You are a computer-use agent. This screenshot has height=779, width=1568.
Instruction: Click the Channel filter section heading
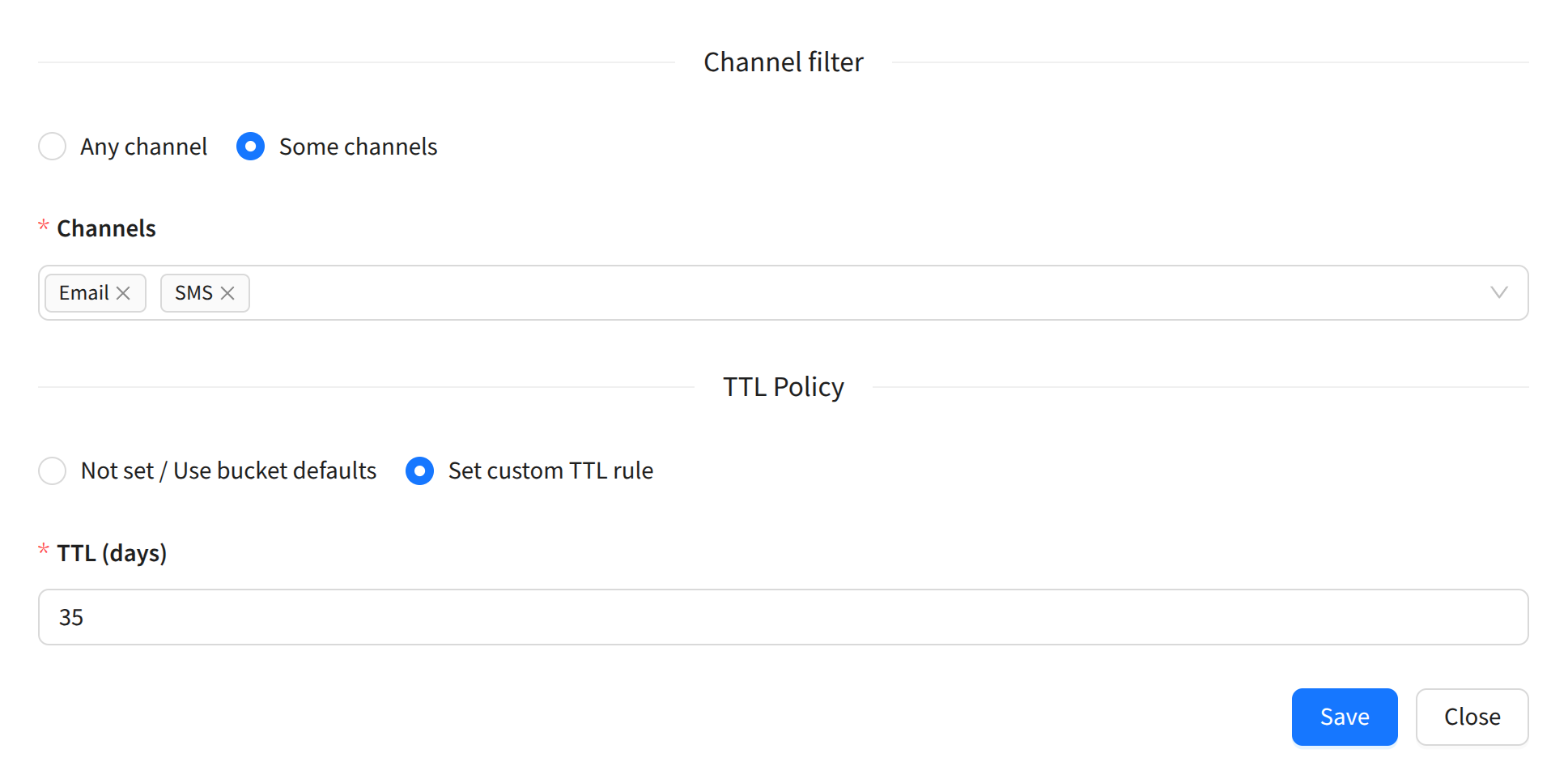pyautogui.click(x=783, y=62)
